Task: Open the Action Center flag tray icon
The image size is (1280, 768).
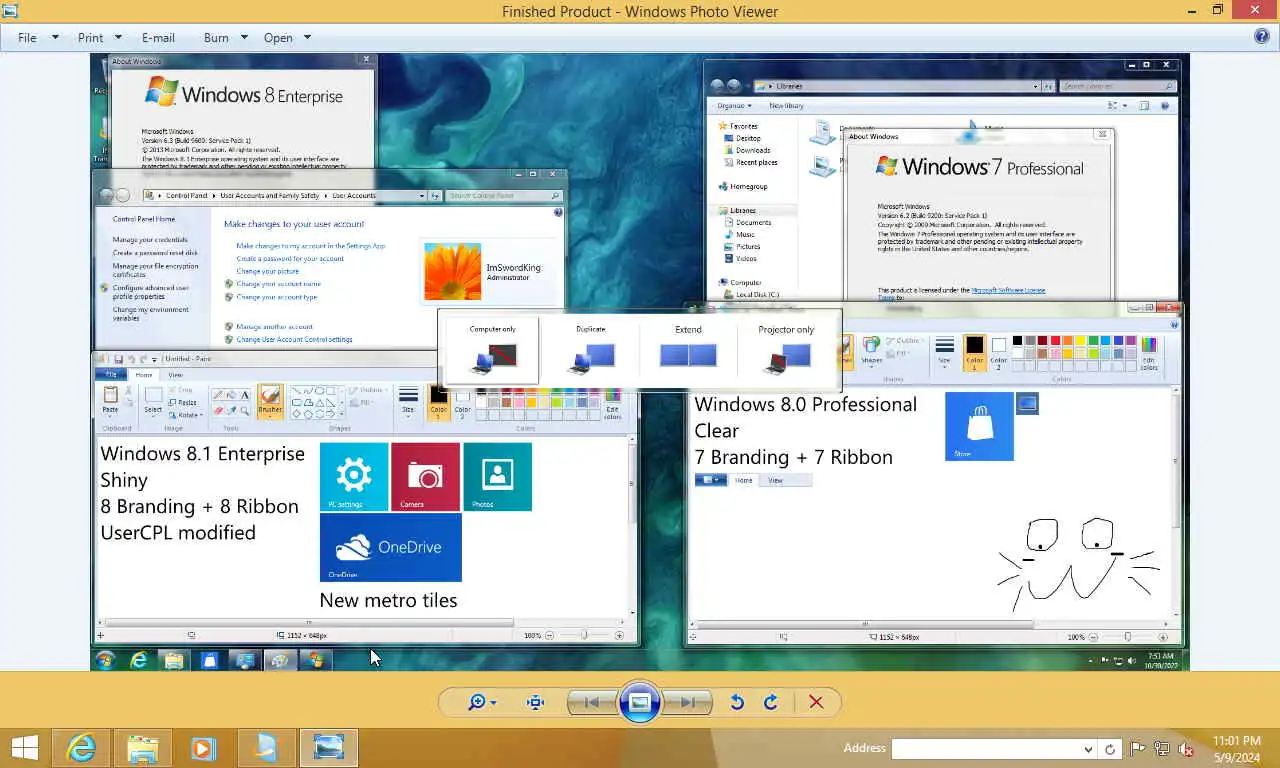Action: click(x=1138, y=749)
